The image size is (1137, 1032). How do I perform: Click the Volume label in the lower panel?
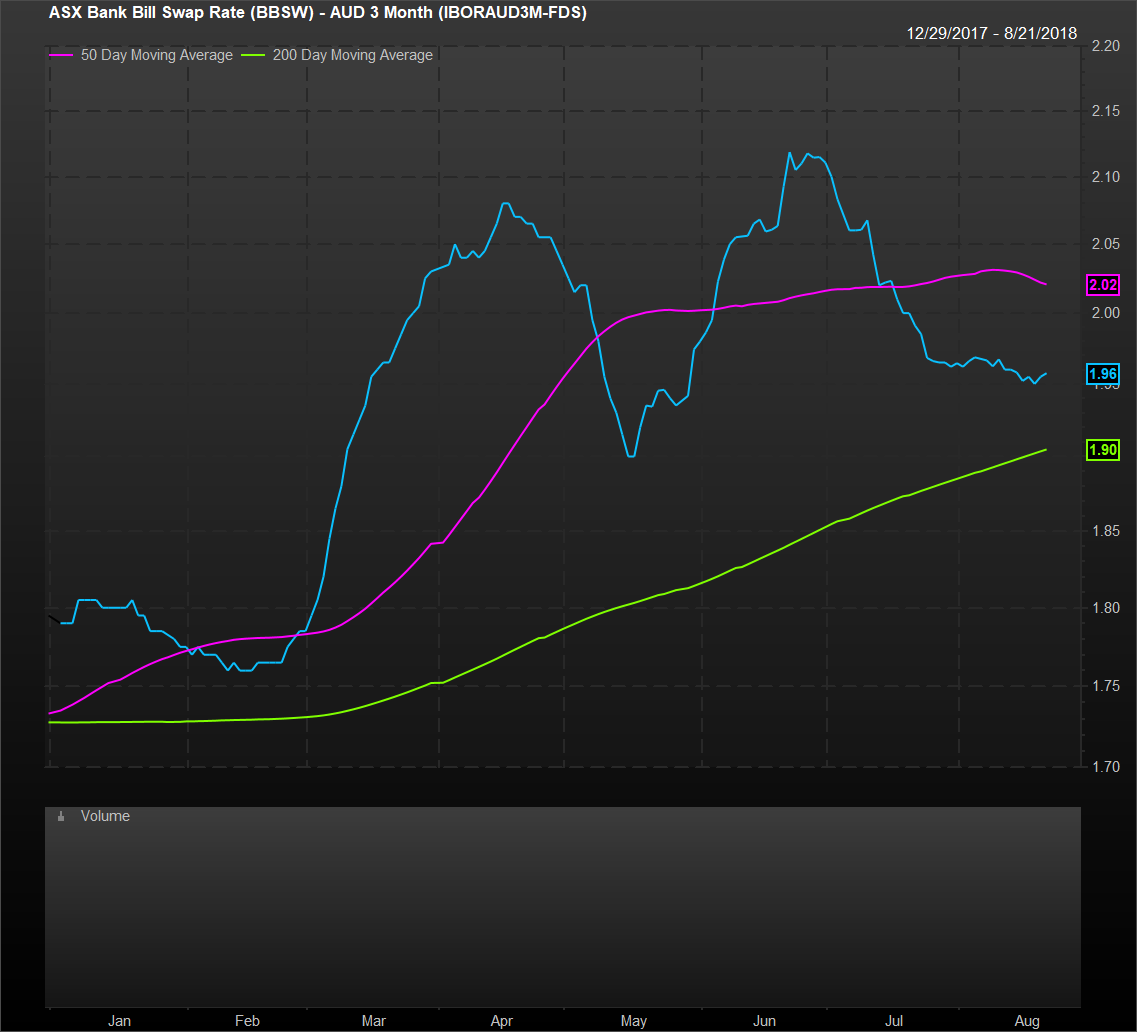[105, 816]
